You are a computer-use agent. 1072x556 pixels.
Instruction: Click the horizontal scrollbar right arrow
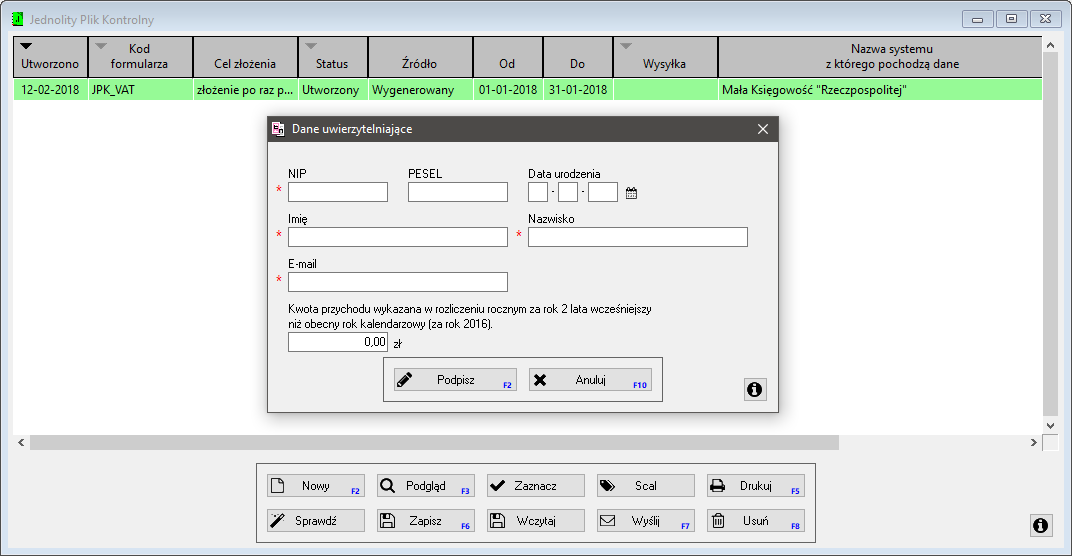pos(1034,442)
